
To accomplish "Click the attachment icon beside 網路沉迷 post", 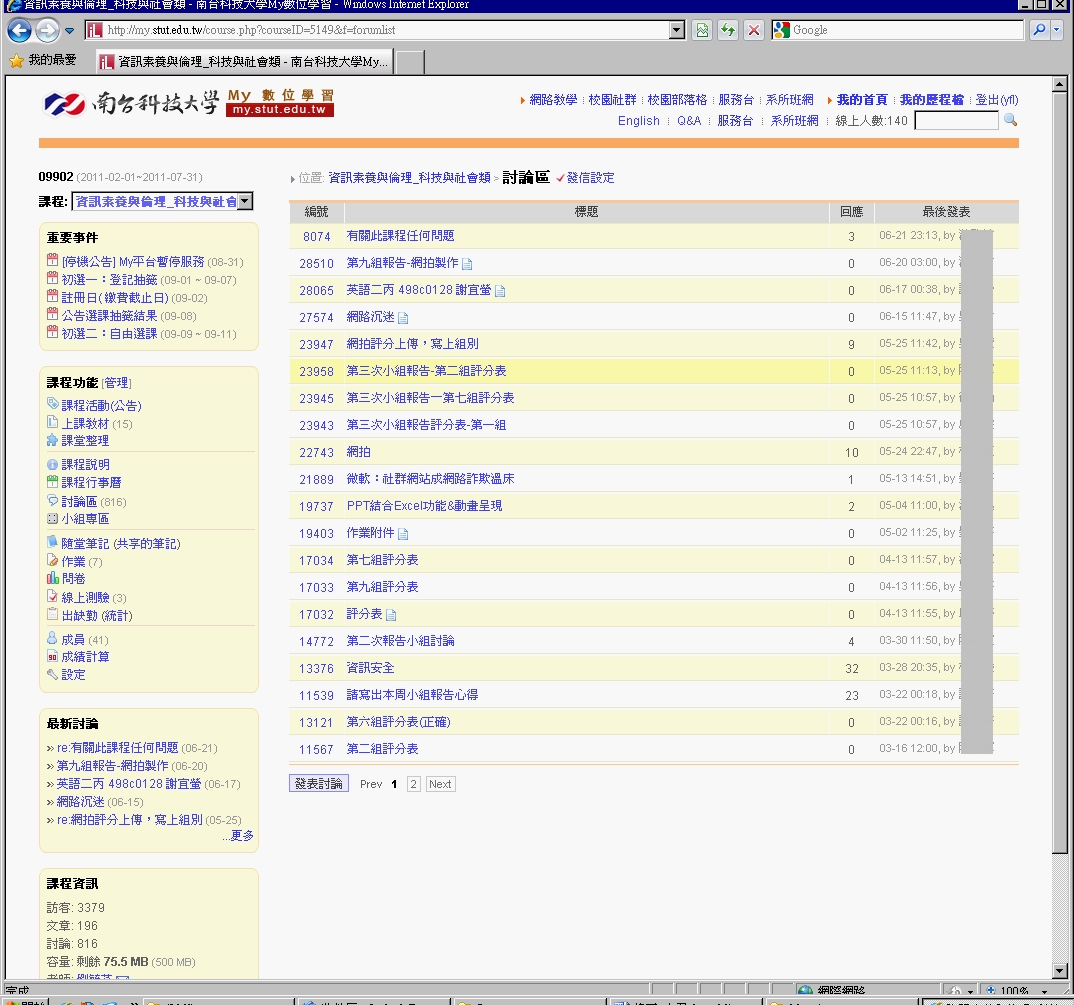I will click(403, 318).
